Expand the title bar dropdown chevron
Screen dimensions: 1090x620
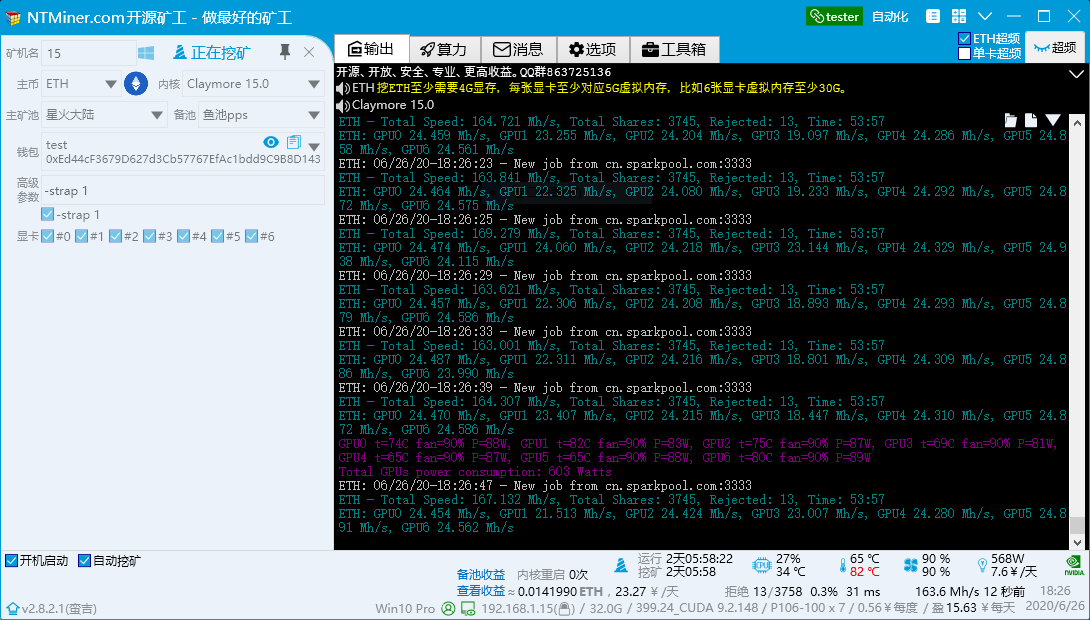985,16
